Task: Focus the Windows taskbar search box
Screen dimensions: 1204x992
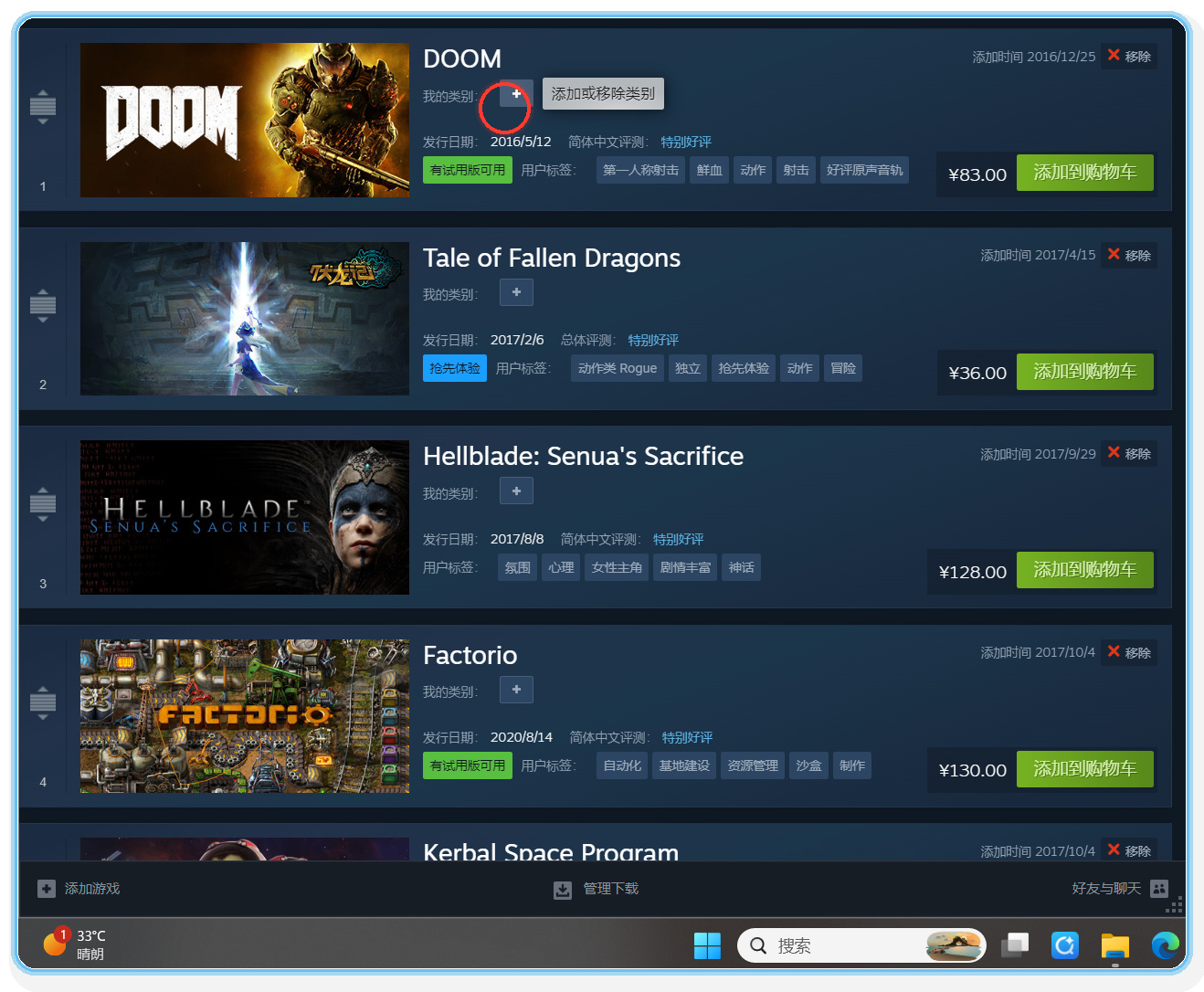Action: click(861, 945)
